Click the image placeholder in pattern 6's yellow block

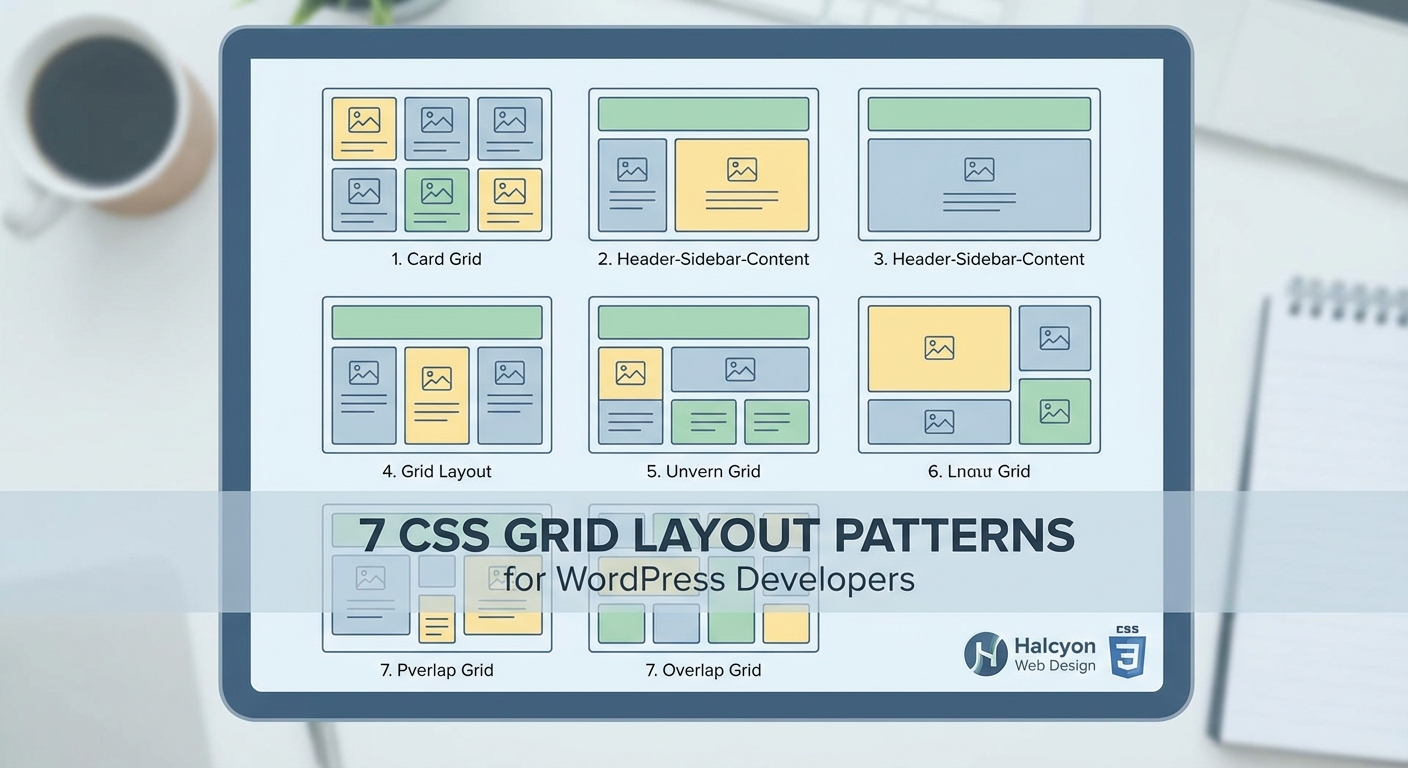tap(938, 348)
